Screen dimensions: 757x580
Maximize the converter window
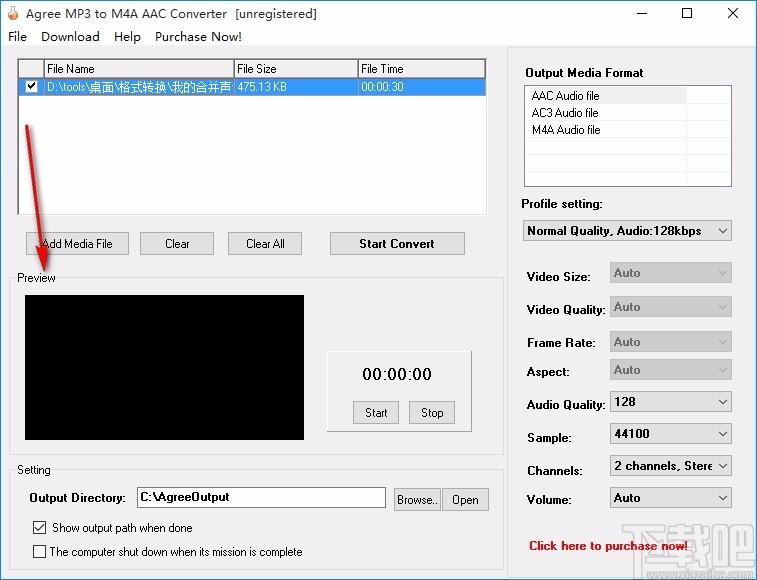tap(687, 14)
